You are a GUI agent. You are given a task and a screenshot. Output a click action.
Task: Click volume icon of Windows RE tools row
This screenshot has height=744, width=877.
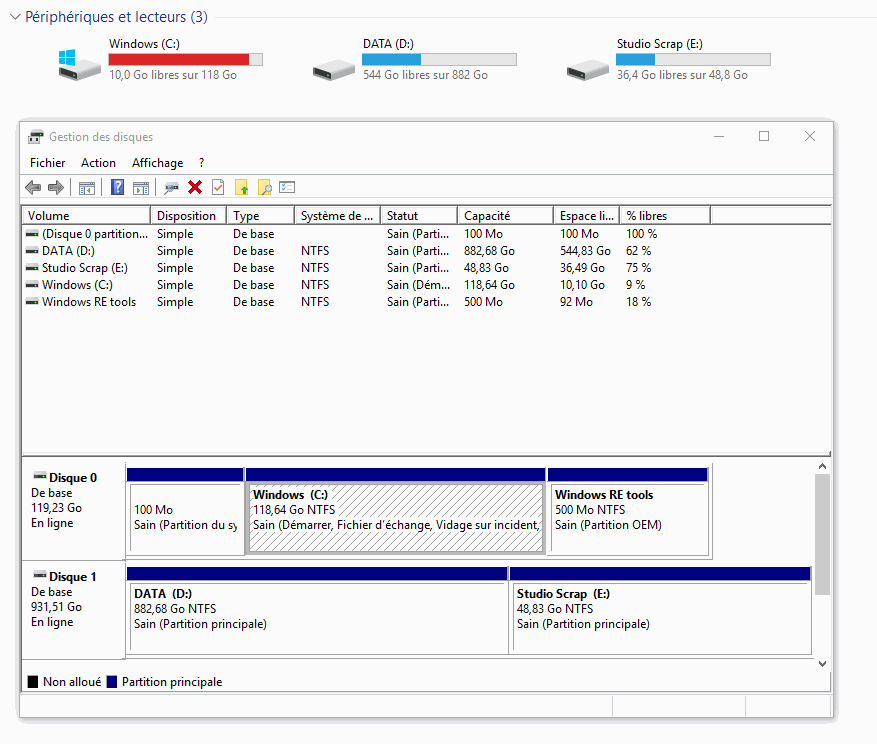click(x=32, y=302)
